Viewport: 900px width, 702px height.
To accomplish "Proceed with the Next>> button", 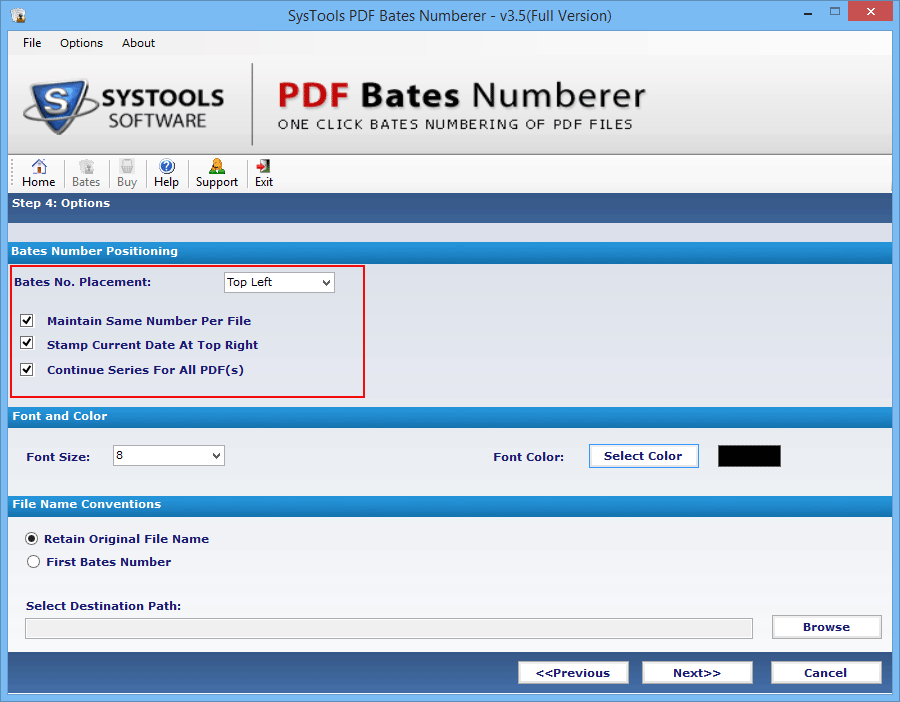I will (x=697, y=673).
